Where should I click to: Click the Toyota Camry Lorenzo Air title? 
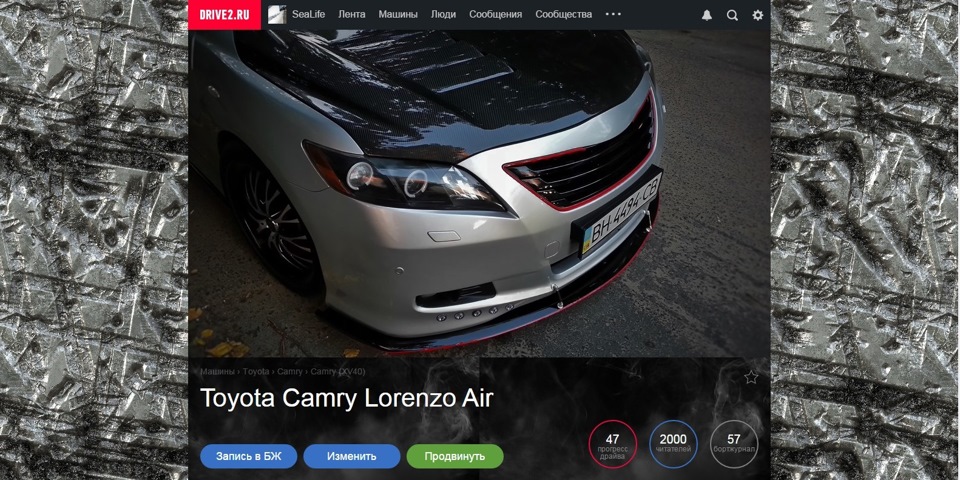(x=347, y=399)
